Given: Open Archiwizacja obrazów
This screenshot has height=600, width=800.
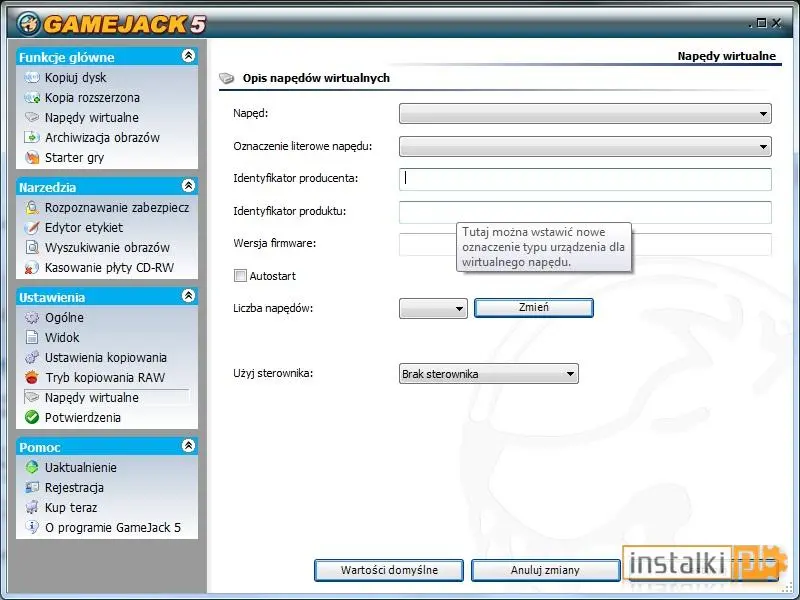Looking at the screenshot, I should point(103,138).
